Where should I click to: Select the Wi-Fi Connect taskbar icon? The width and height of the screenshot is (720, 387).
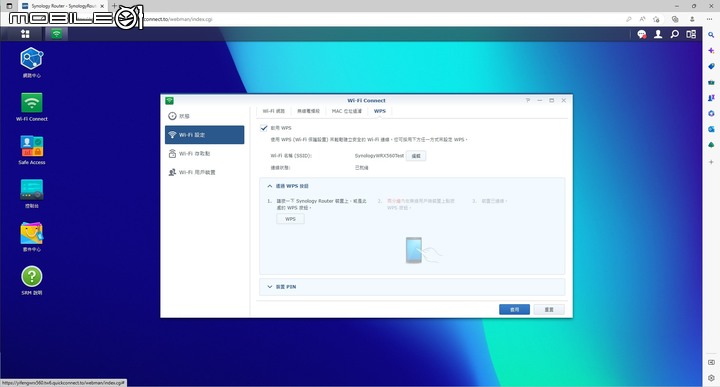(56, 34)
